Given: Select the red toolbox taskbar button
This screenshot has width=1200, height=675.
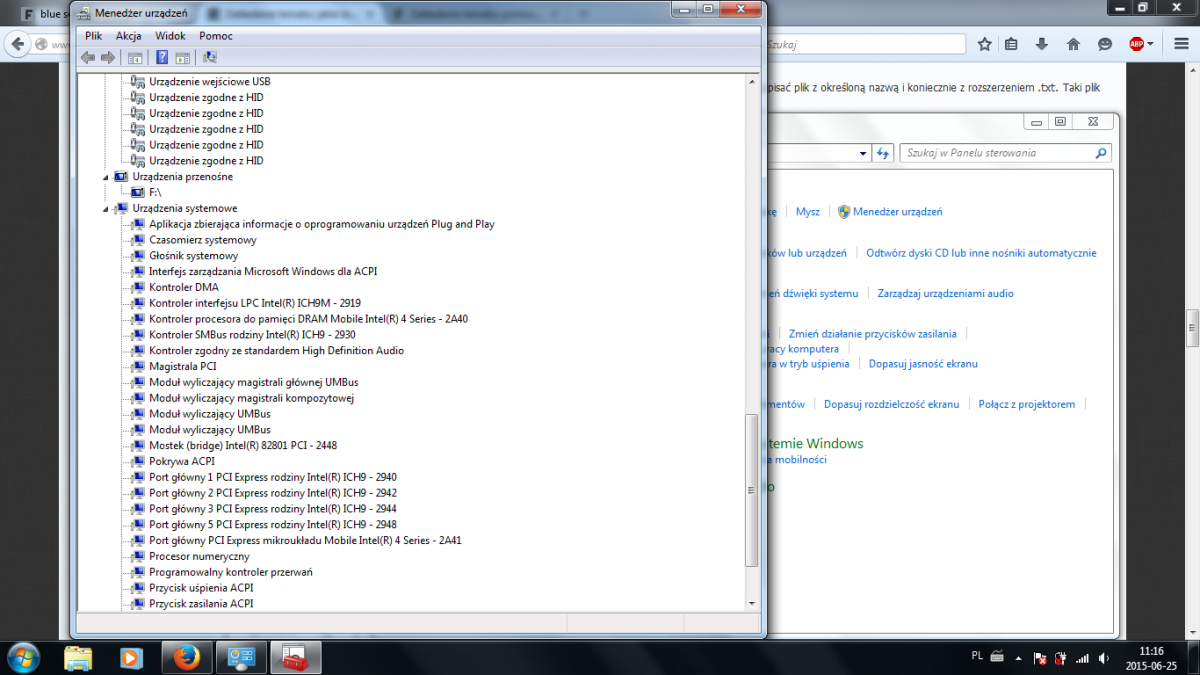Looking at the screenshot, I should pyautogui.click(x=295, y=657).
